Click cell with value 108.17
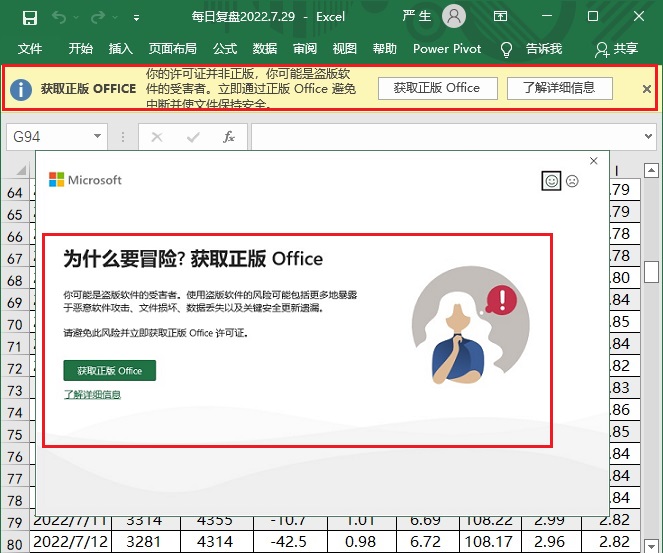 click(x=490, y=541)
